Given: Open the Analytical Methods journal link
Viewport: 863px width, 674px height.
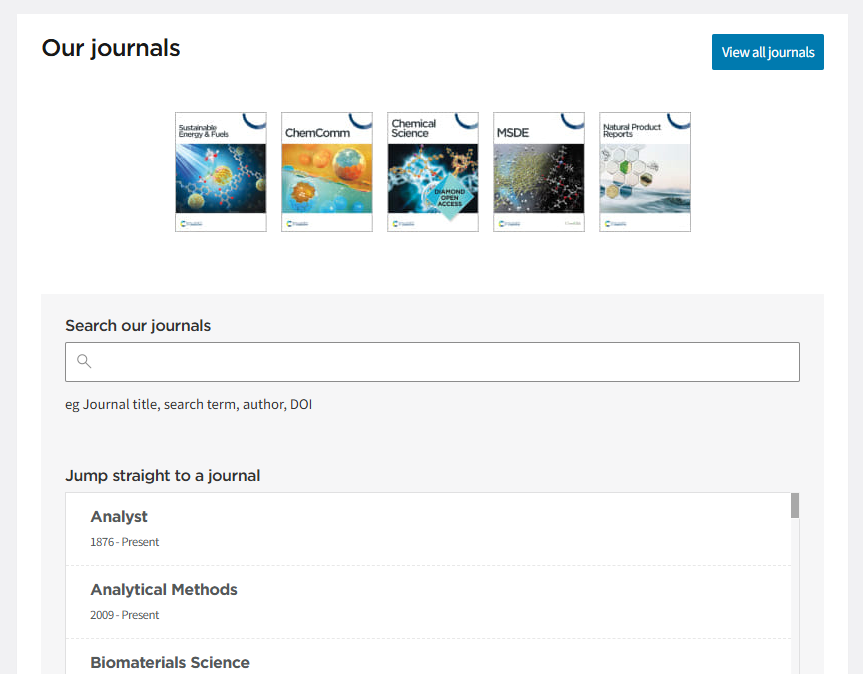Looking at the screenshot, I should click(x=164, y=589).
